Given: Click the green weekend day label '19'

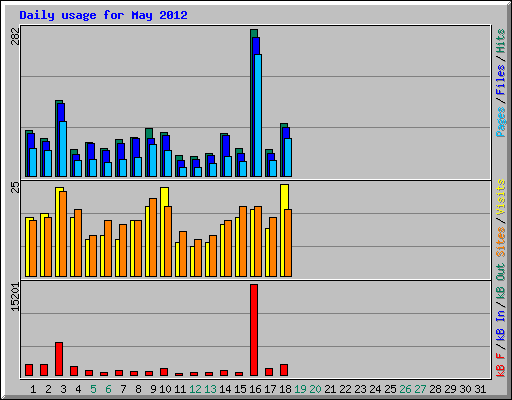Looking at the screenshot, I should tap(300, 389).
